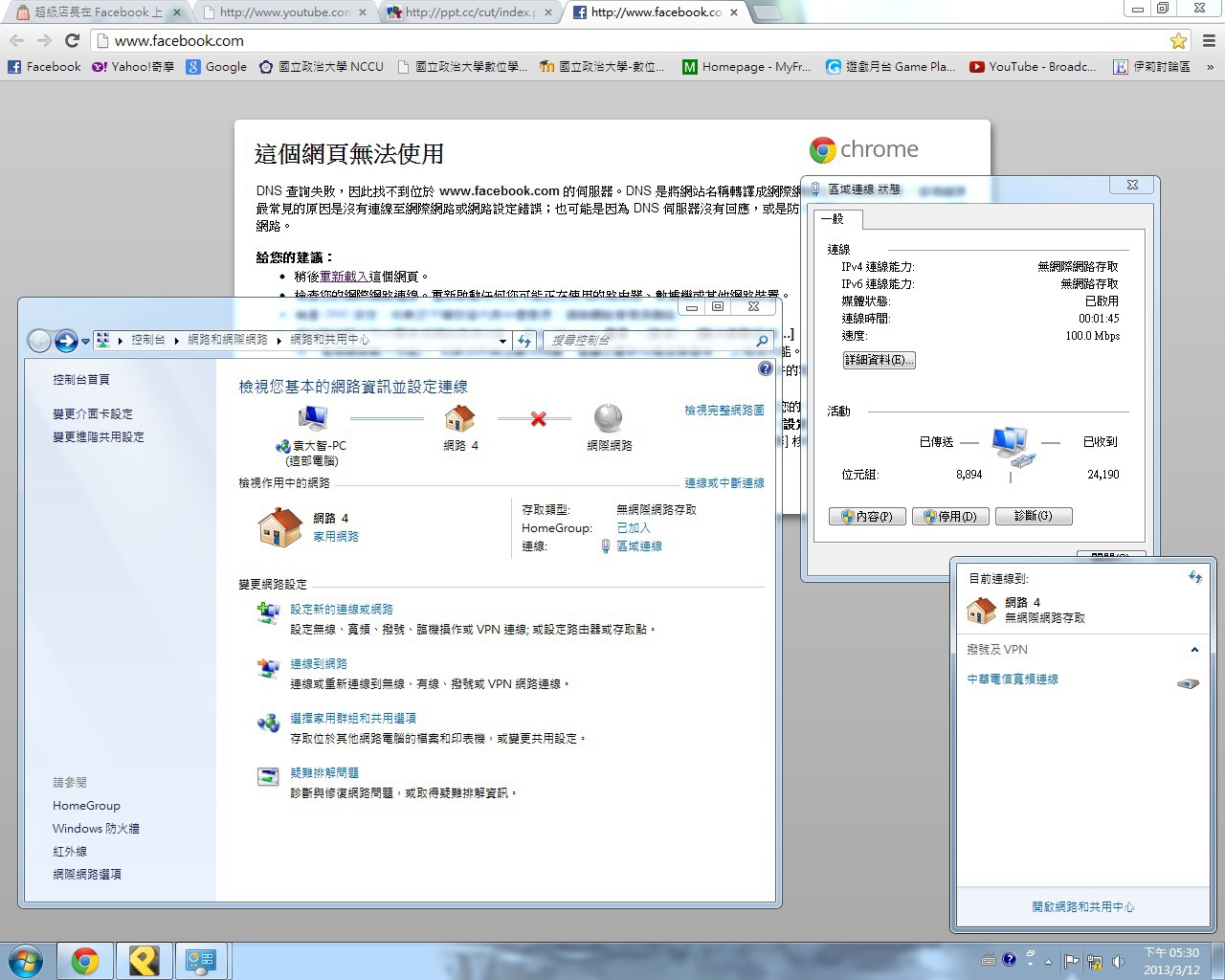Image resolution: width=1225 pixels, height=980 pixels.
Task: Open the 國立政治大學 NCCU bookmark
Action: [x=321, y=67]
